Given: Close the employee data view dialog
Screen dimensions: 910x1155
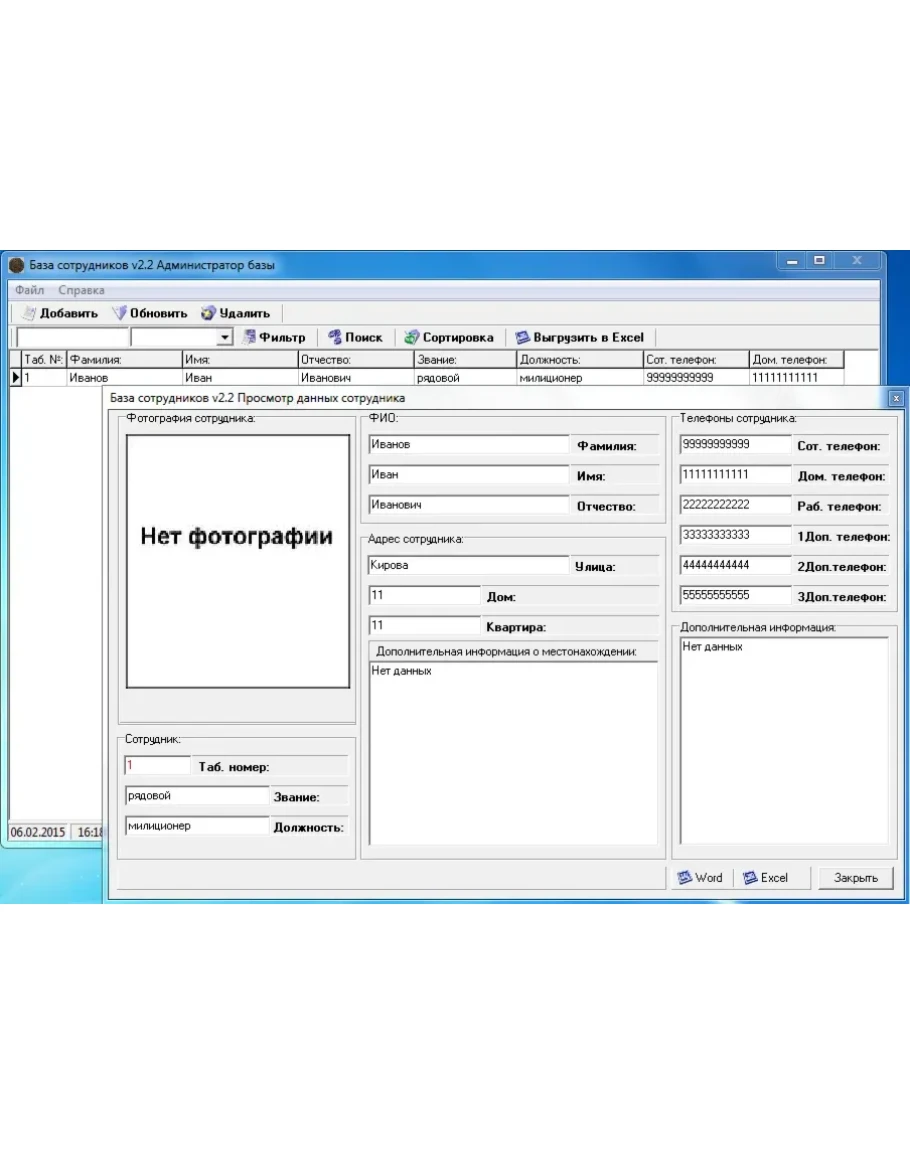Looking at the screenshot, I should click(848, 878).
